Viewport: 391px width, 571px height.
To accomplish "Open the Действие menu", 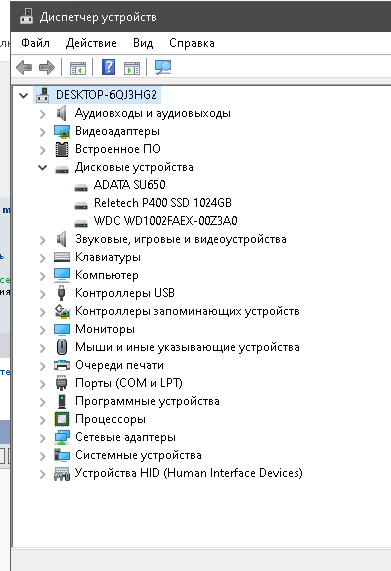I will [x=91, y=43].
